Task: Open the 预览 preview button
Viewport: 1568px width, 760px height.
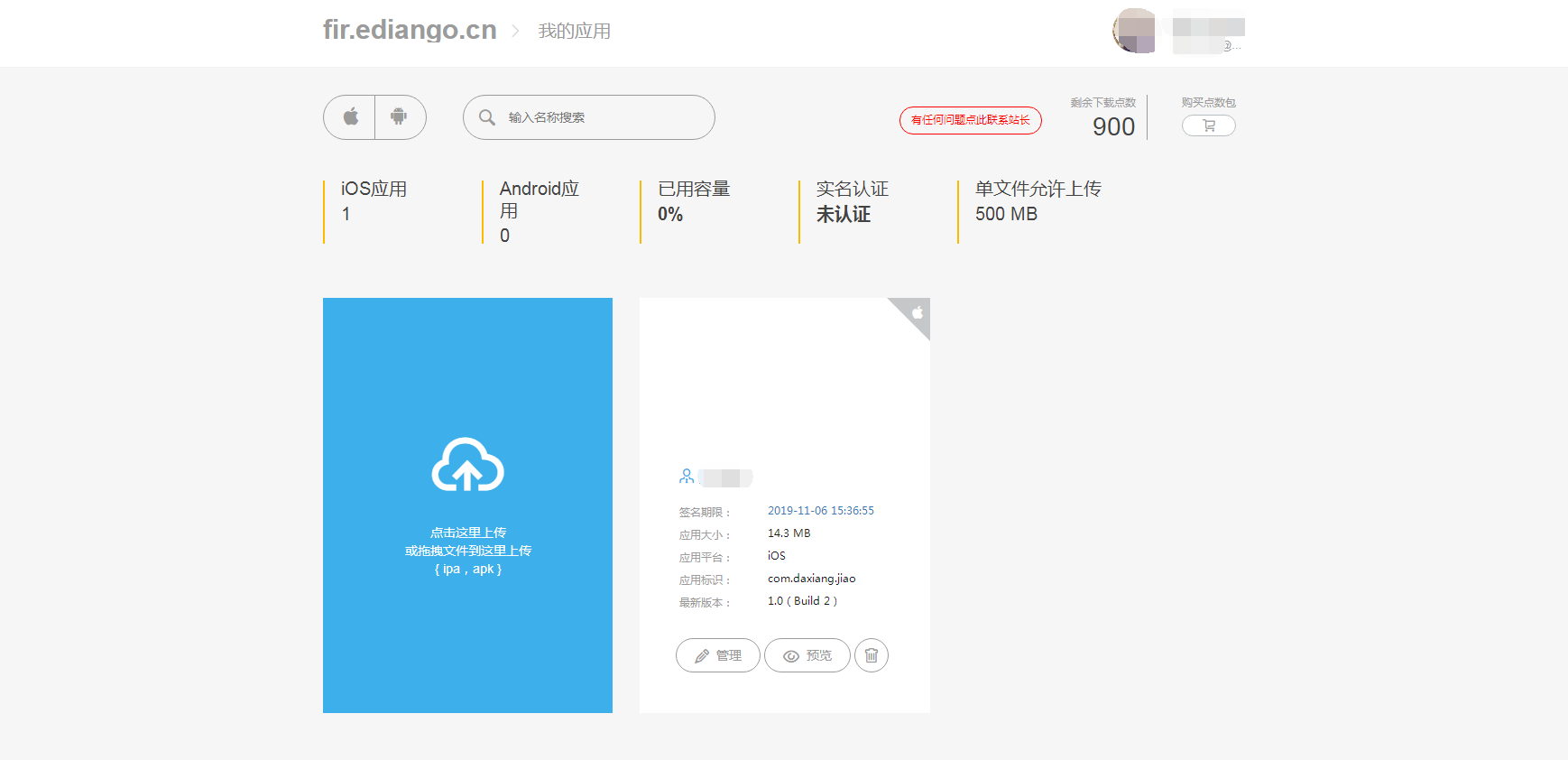Action: point(807,655)
